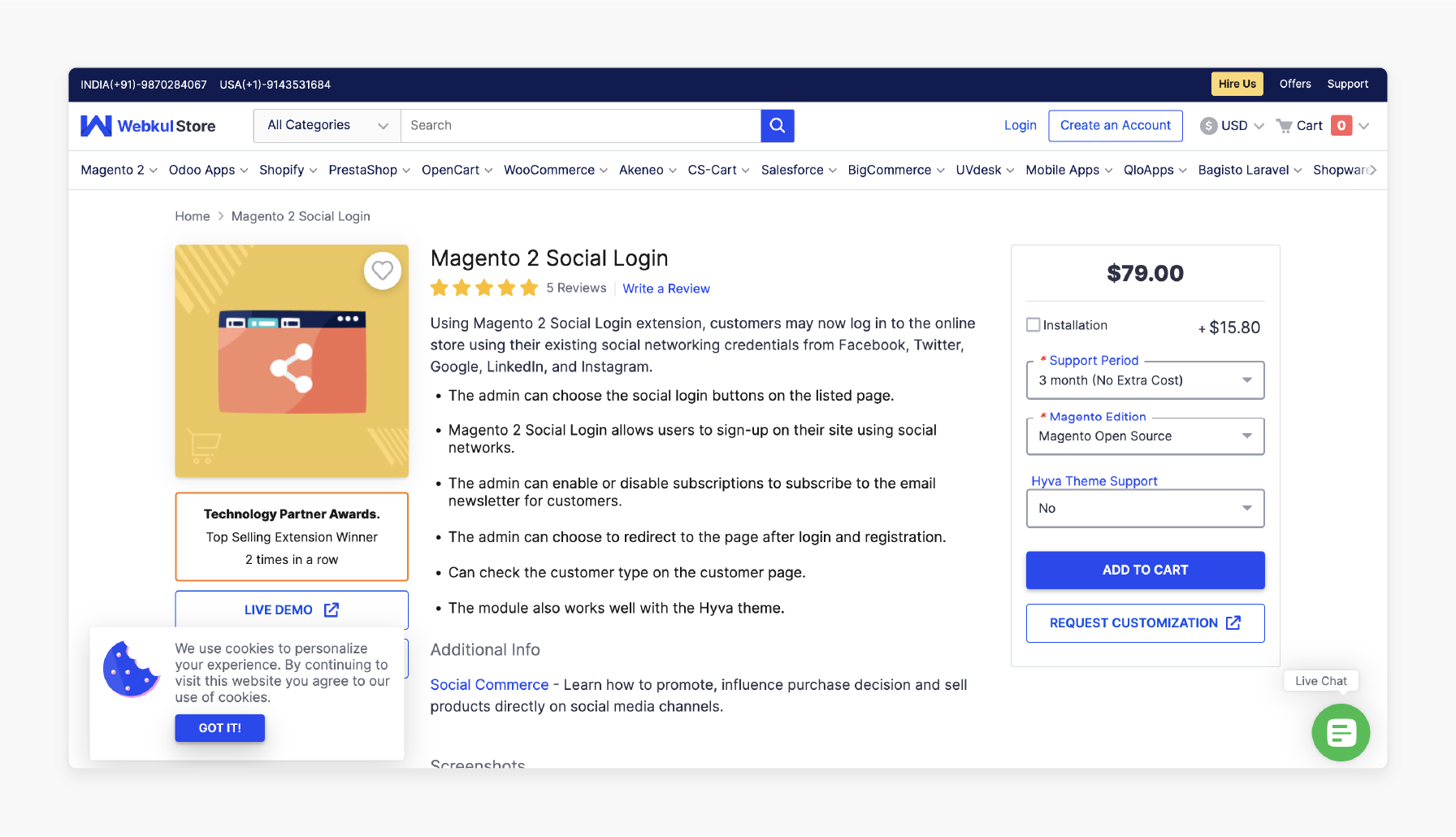The image size is (1456, 837).
Task: Click the external link icon beside Live Demo
Action: point(331,610)
